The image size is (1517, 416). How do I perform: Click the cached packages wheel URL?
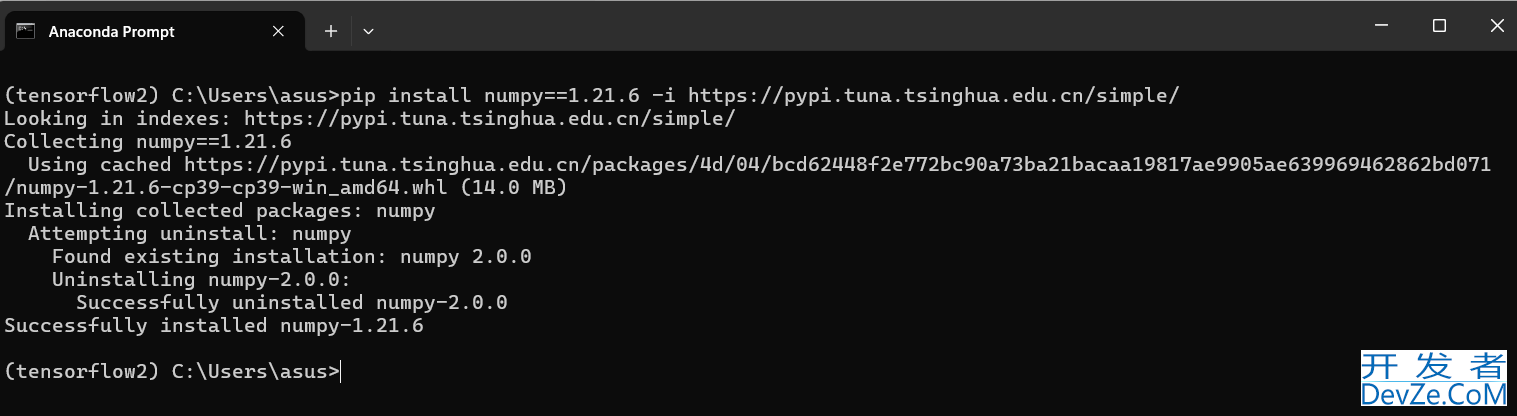click(838, 165)
